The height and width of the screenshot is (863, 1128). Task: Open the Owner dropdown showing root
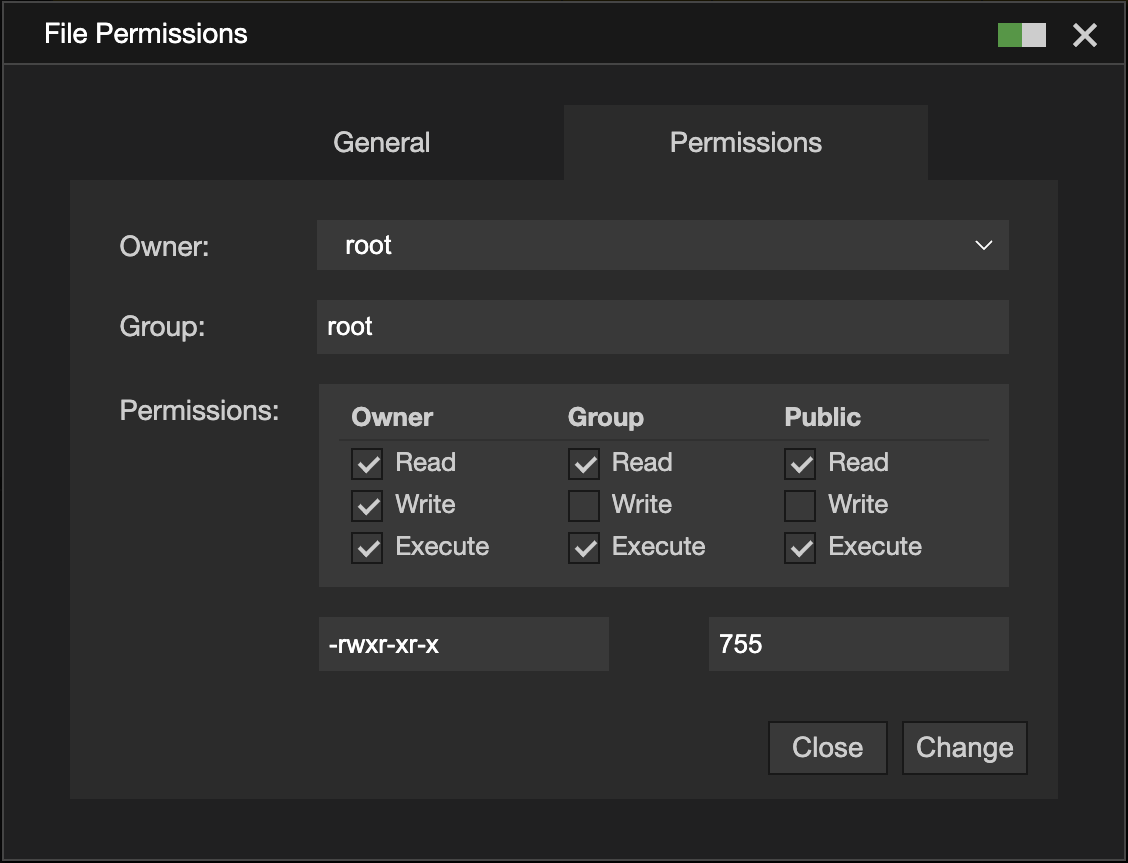[663, 245]
